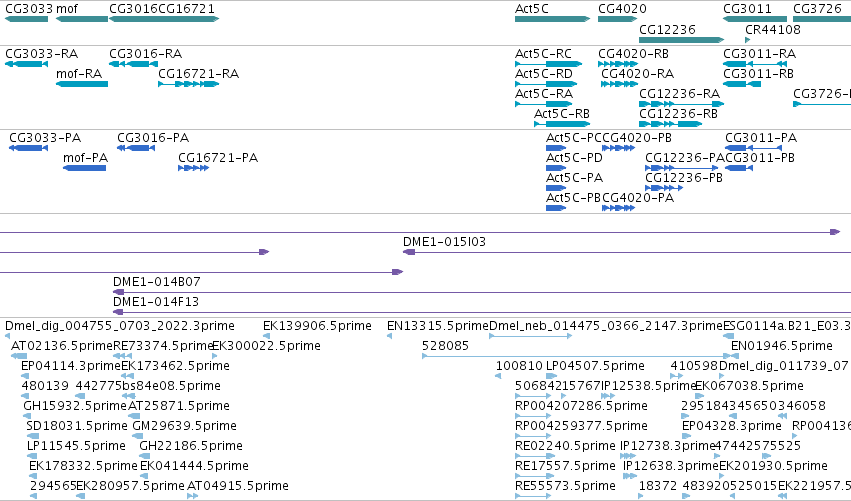Click the EP04328.3prime EST label

(732, 426)
